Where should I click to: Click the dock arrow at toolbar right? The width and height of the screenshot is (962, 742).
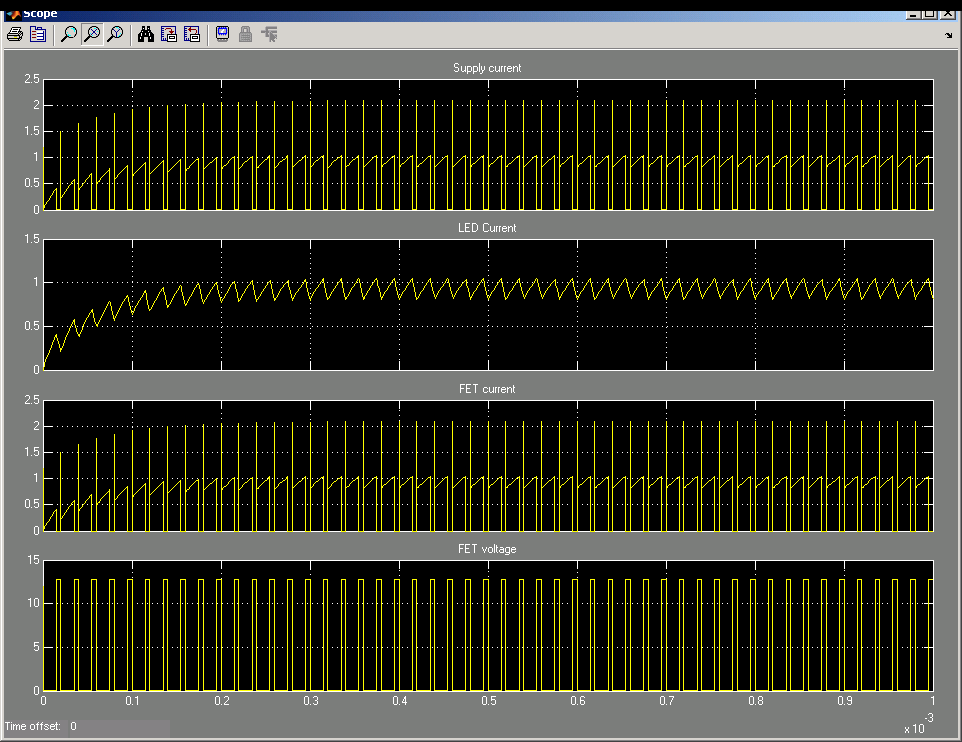click(949, 36)
